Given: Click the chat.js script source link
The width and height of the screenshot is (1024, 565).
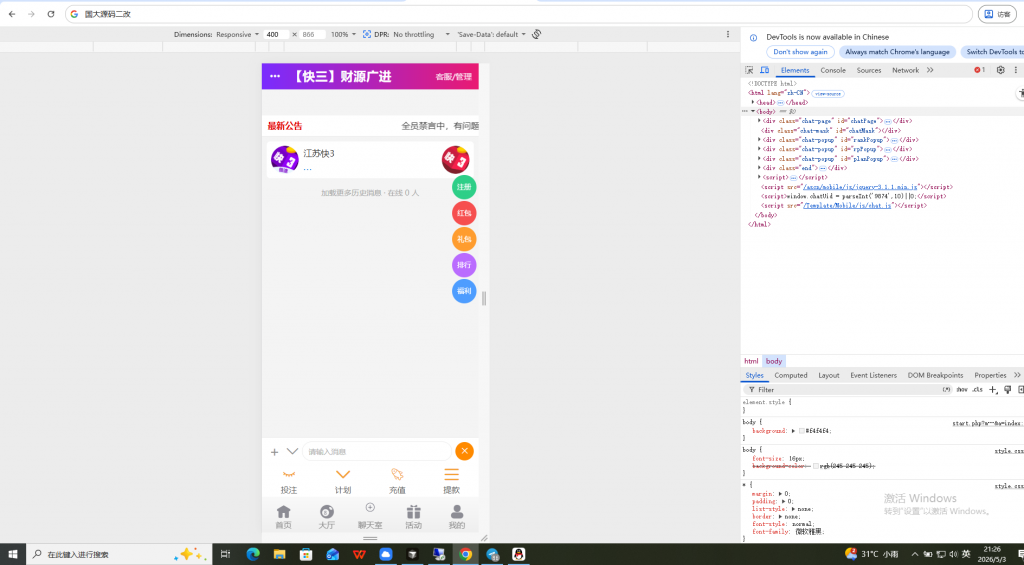Looking at the screenshot, I should pyautogui.click(x=847, y=206).
